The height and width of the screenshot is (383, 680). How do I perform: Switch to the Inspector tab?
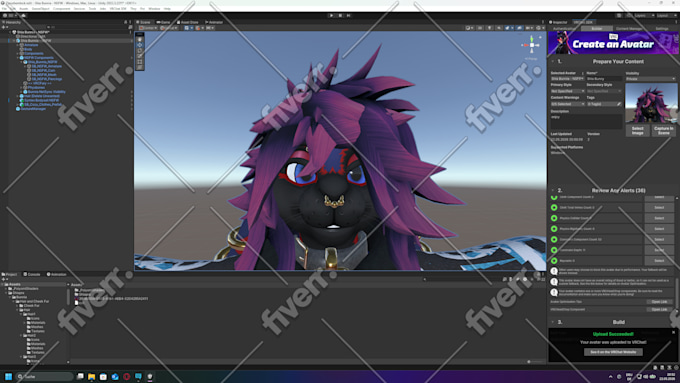[559, 22]
